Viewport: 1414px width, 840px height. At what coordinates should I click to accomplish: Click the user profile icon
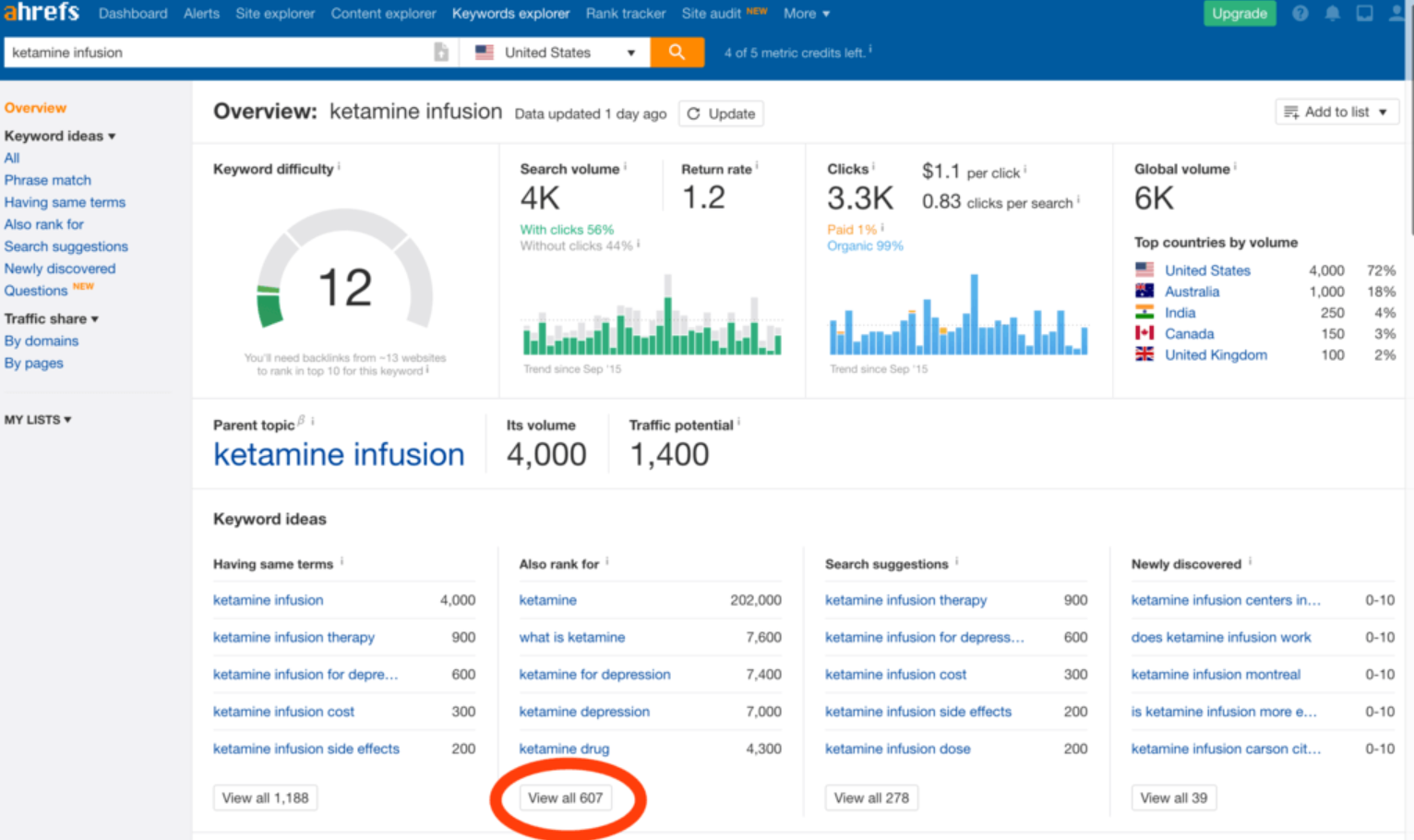[1397, 14]
